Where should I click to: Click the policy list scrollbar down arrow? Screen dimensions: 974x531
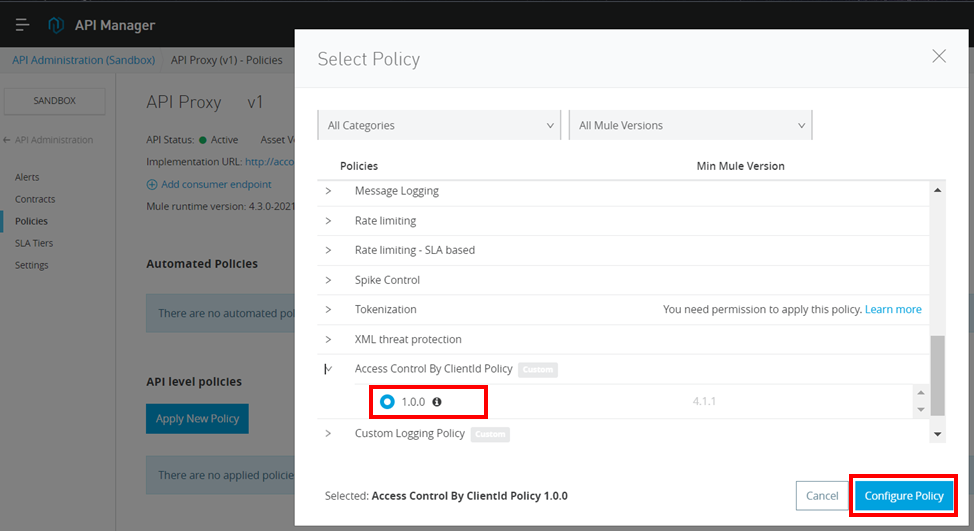pyautogui.click(x=937, y=434)
